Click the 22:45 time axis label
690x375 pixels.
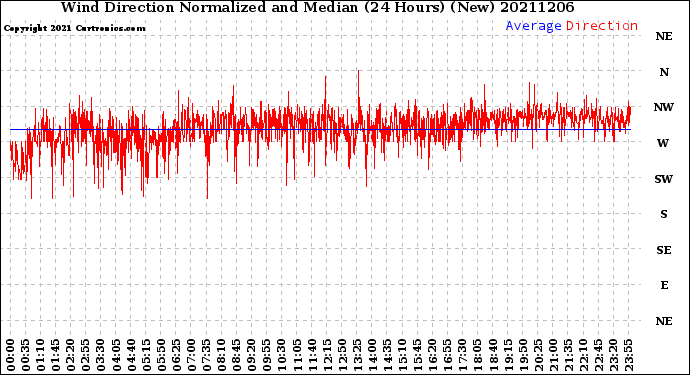pyautogui.click(x=598, y=355)
